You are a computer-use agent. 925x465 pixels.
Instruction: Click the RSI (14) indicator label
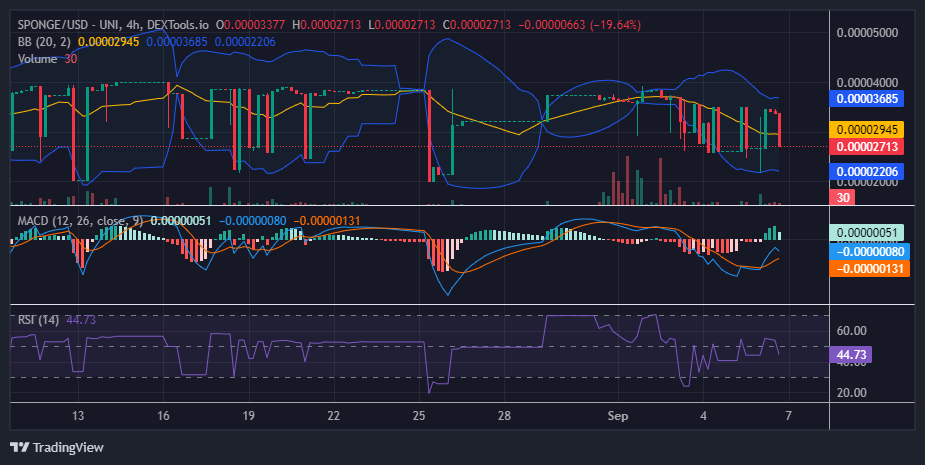click(x=38, y=320)
